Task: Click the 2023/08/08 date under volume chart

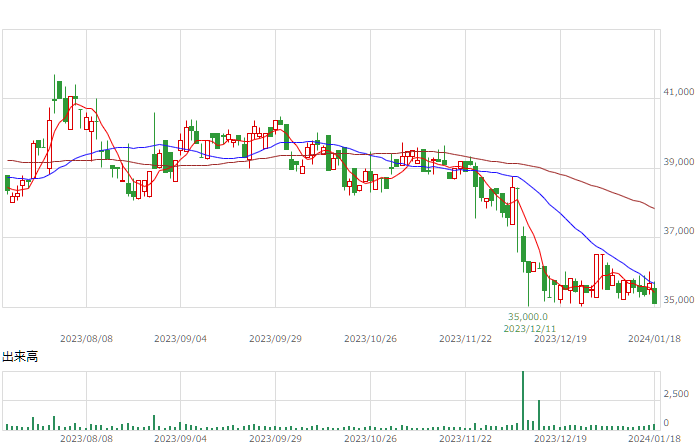Action: (x=86, y=438)
